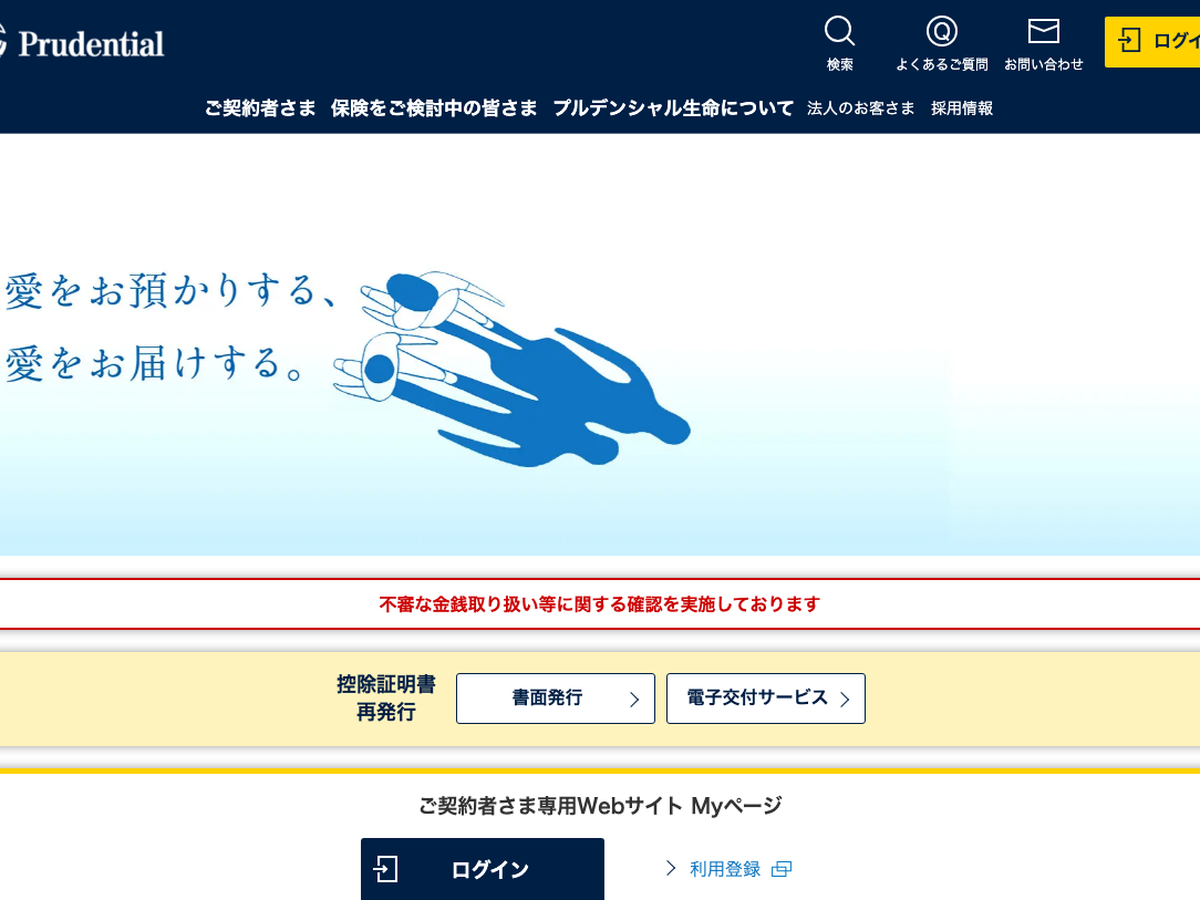
Task: Click arrow chevron before 利用登録
Action: (x=671, y=868)
